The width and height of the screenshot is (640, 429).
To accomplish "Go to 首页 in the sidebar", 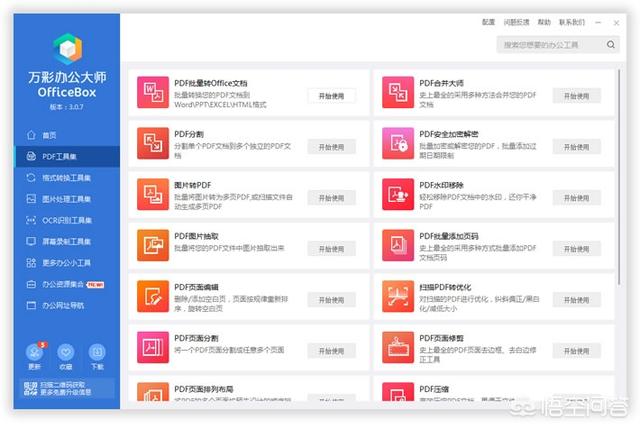I will click(x=48, y=134).
